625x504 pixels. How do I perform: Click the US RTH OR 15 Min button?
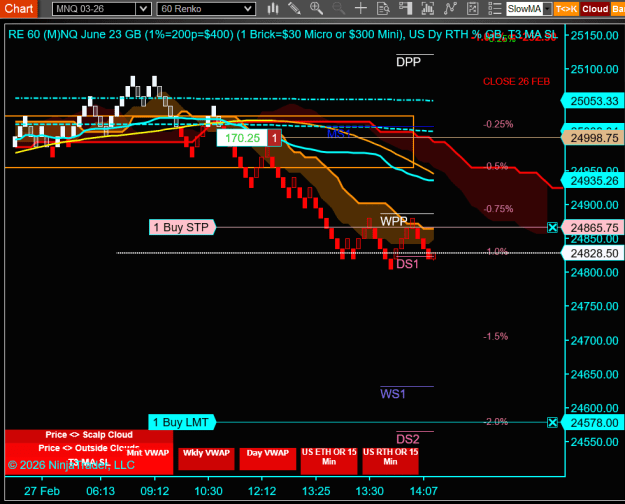pyautogui.click(x=390, y=460)
